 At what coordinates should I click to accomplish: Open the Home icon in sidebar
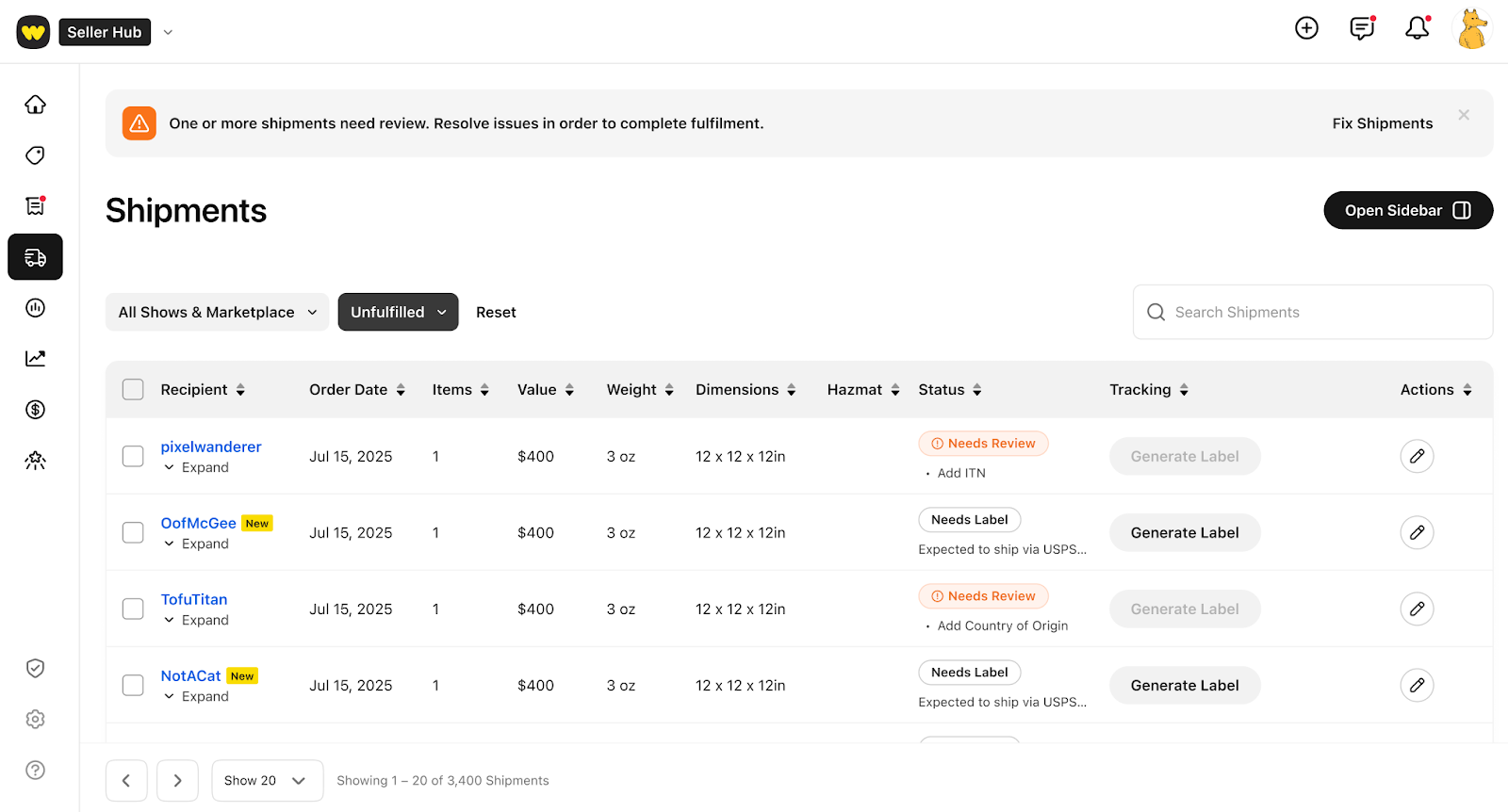pos(35,105)
